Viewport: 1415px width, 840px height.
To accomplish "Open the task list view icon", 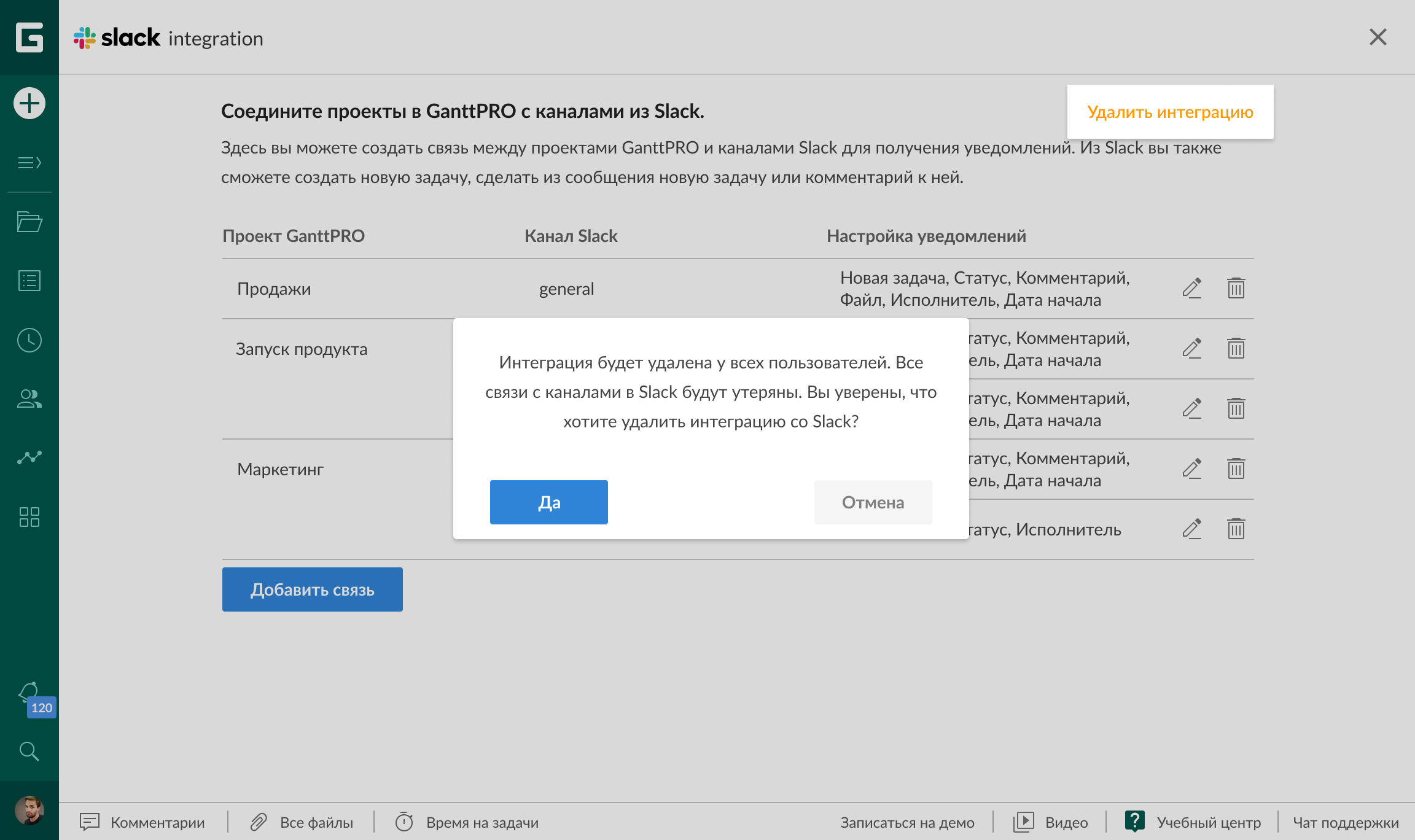I will [x=28, y=280].
